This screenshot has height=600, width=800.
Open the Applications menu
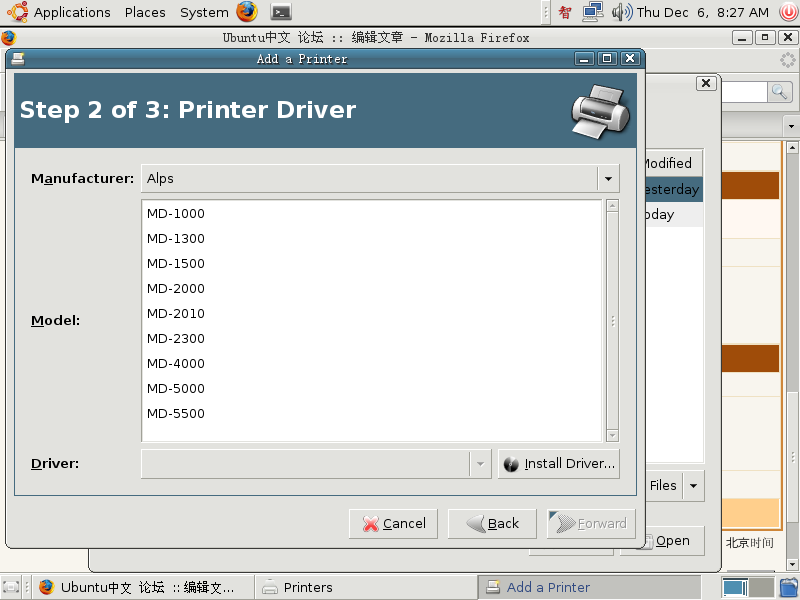tap(72, 12)
